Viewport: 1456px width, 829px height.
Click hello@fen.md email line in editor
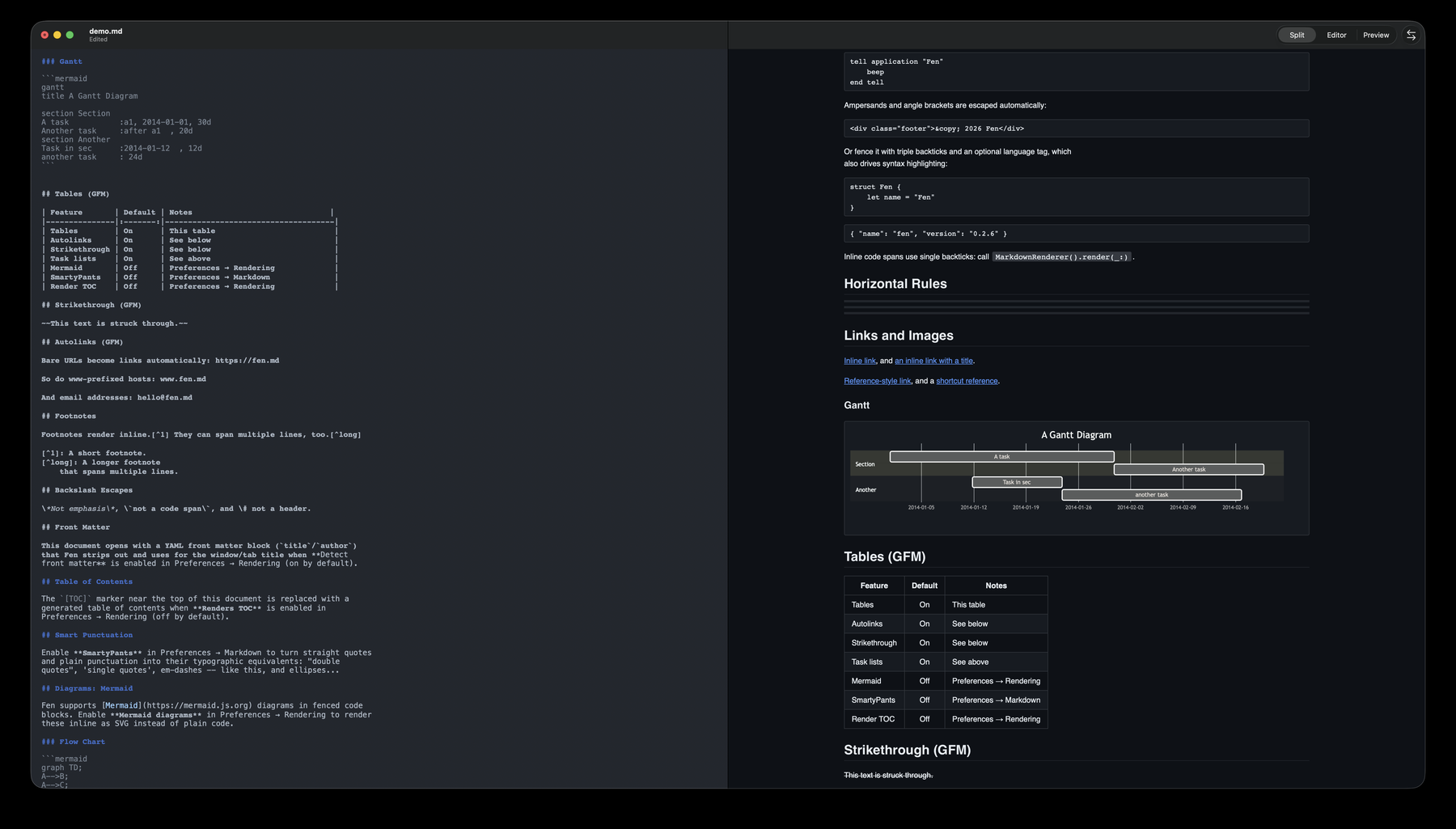116,398
